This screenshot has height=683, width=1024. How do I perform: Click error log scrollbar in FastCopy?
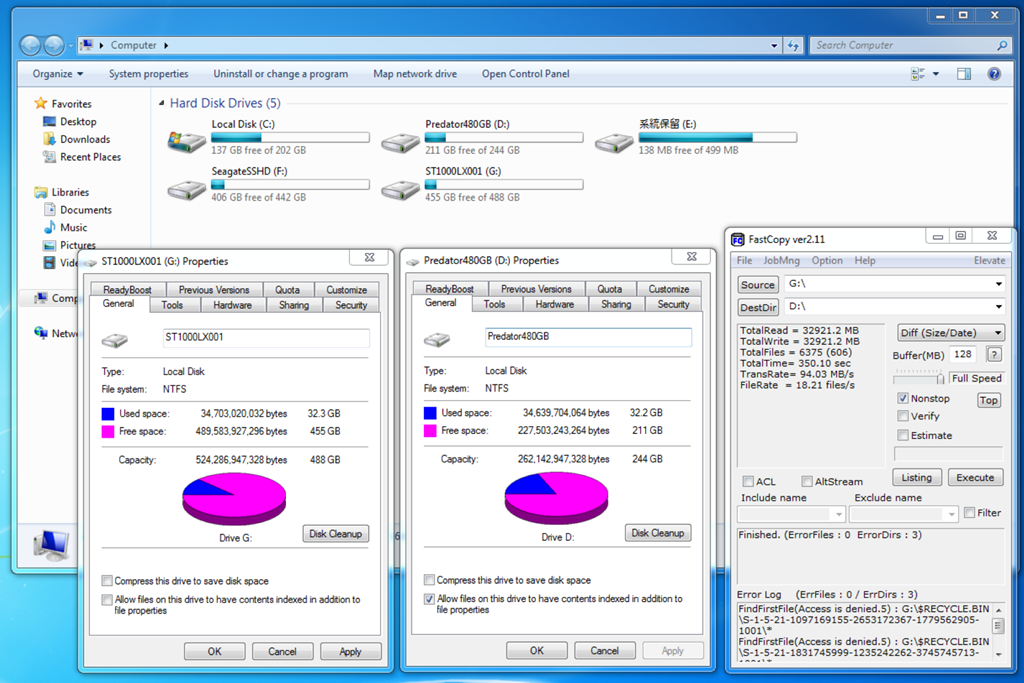[x=999, y=631]
